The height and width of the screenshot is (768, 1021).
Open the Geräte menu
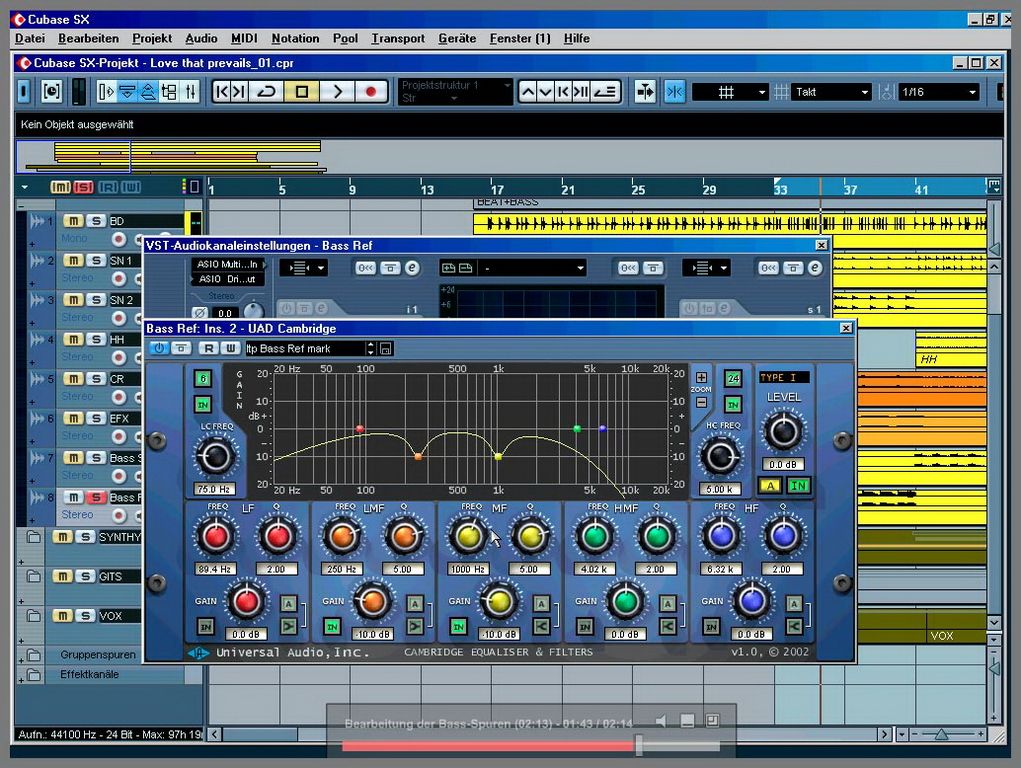tap(457, 38)
